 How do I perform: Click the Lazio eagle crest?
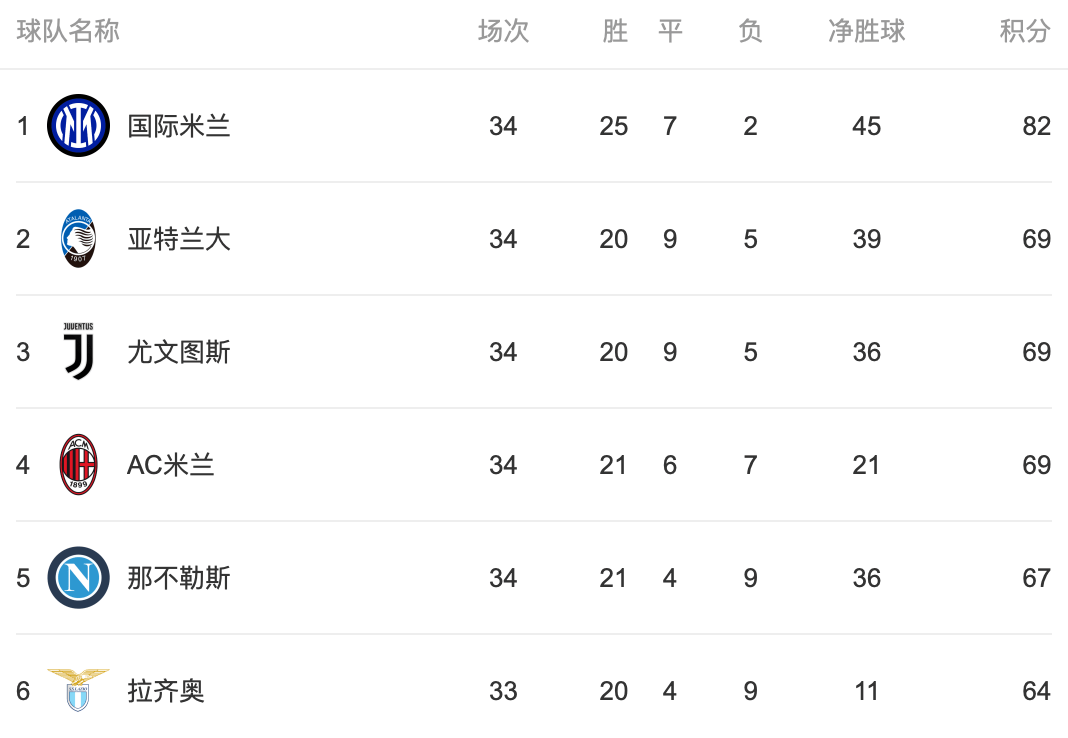pyautogui.click(x=78, y=690)
